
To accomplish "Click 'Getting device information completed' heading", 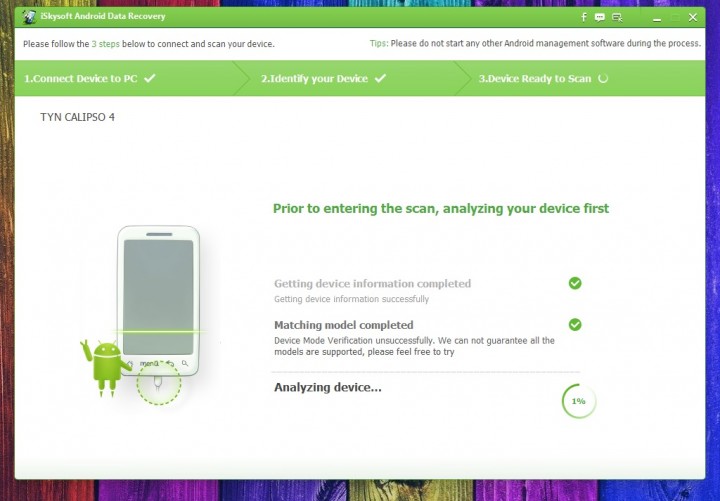I will 372,284.
